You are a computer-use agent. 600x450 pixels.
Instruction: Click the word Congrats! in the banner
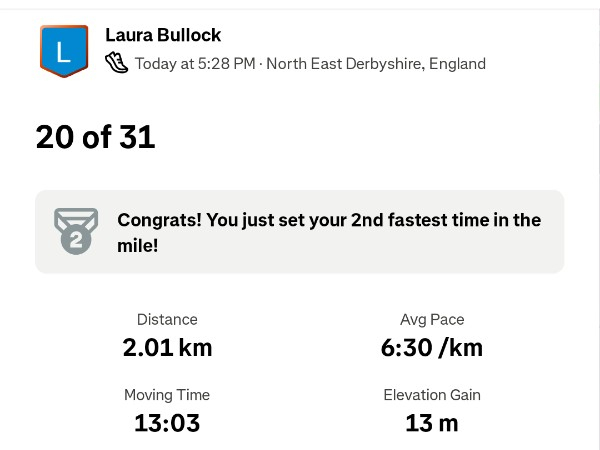[158, 220]
